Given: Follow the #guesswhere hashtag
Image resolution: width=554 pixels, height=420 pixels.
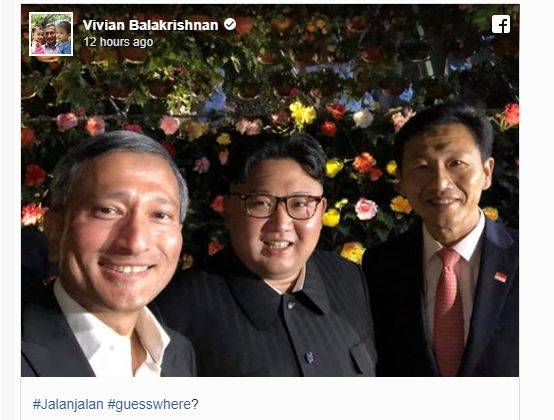Looking at the screenshot, I should click(x=149, y=404).
